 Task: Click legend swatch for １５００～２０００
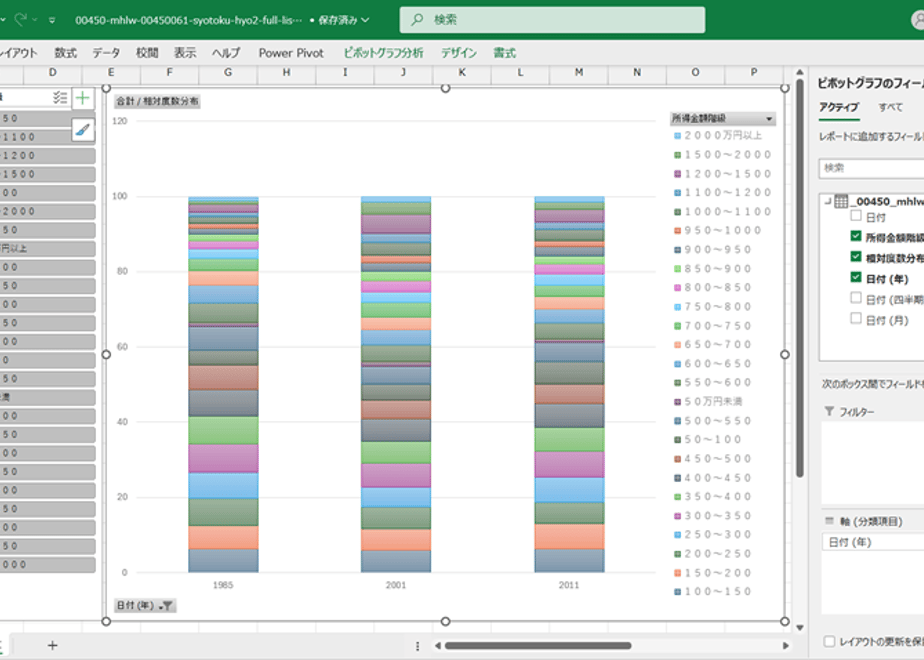tap(678, 155)
